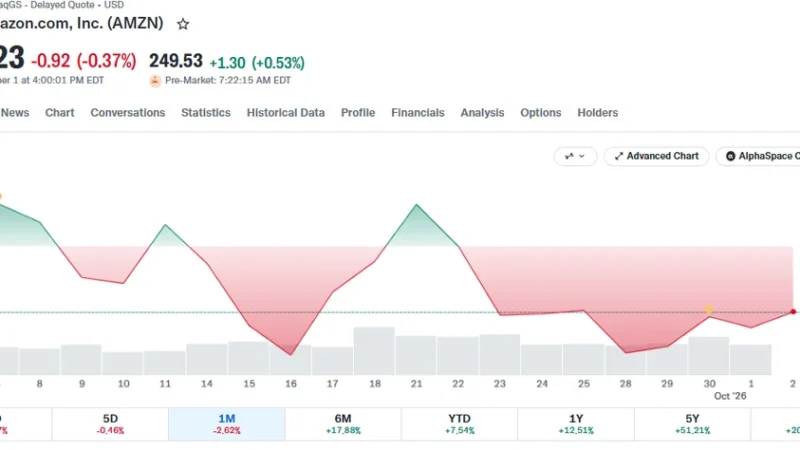This screenshot has height=450, width=800.
Task: Open the AlphaSpace button
Action: (758, 156)
